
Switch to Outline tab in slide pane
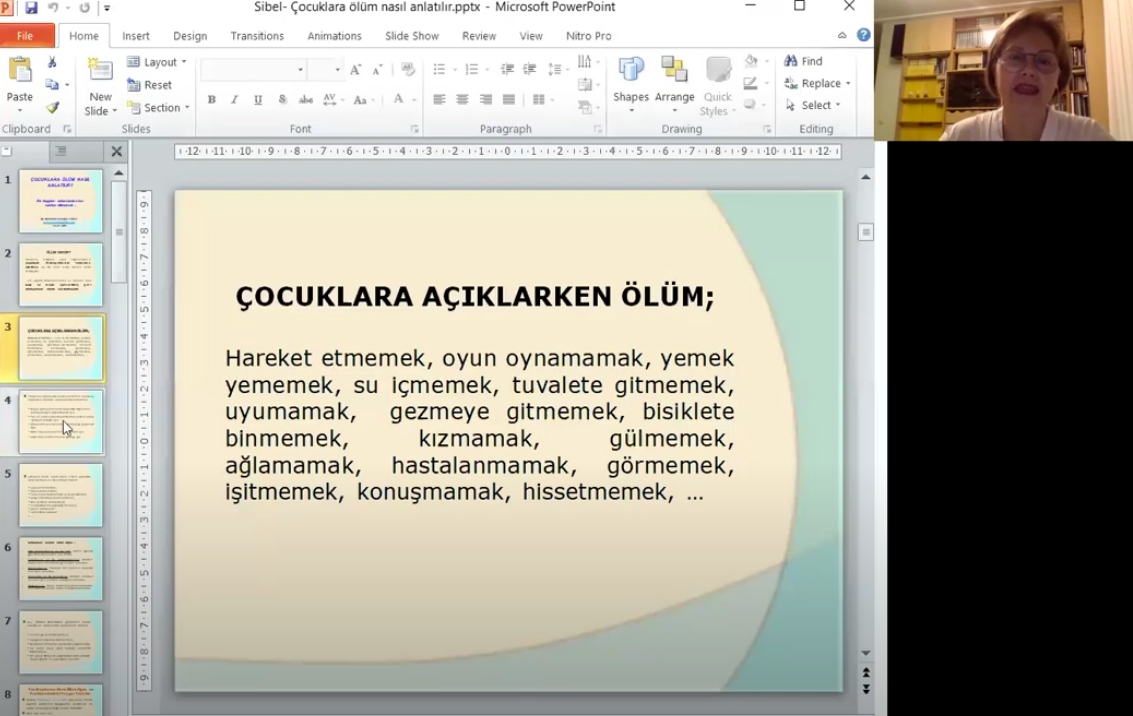pos(61,151)
